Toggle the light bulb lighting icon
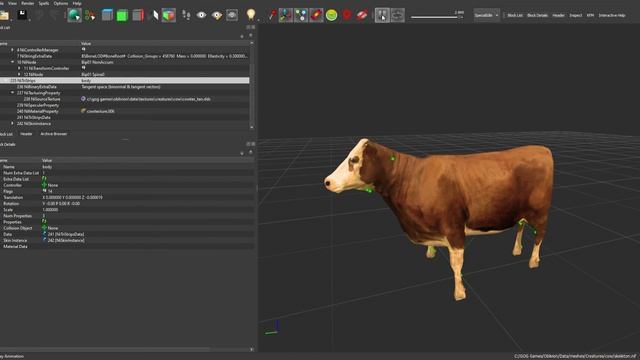 coord(251,16)
